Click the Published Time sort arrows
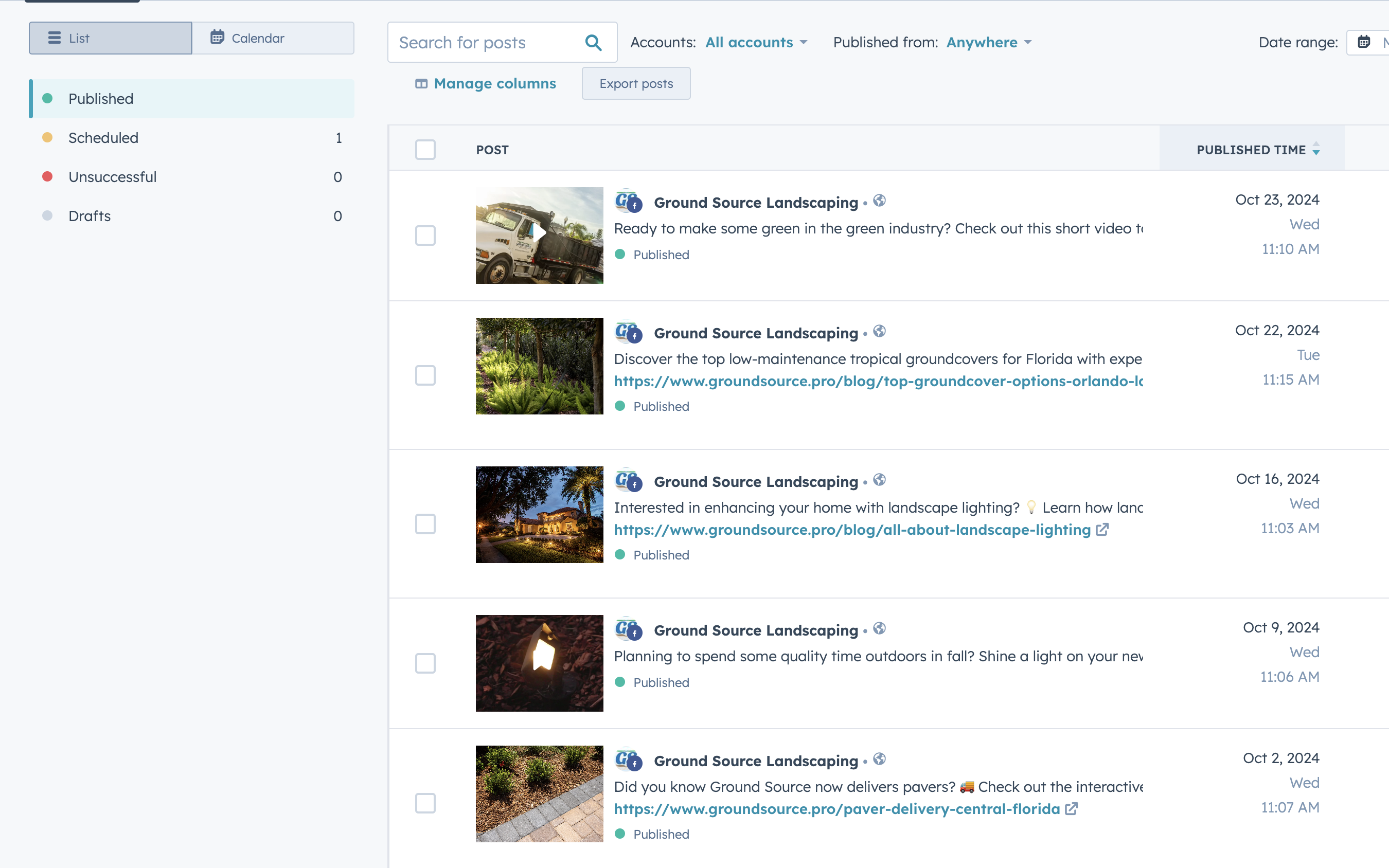The image size is (1389, 868). 1315,149
